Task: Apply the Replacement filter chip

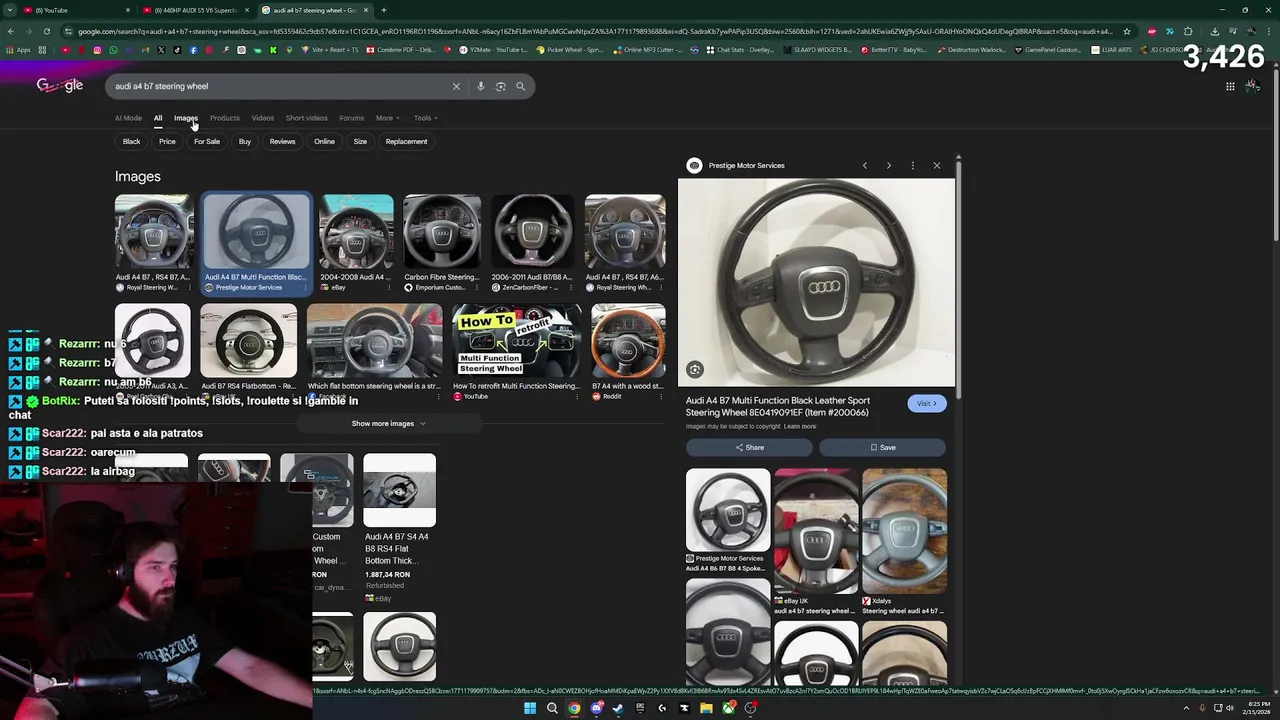Action: [406, 141]
